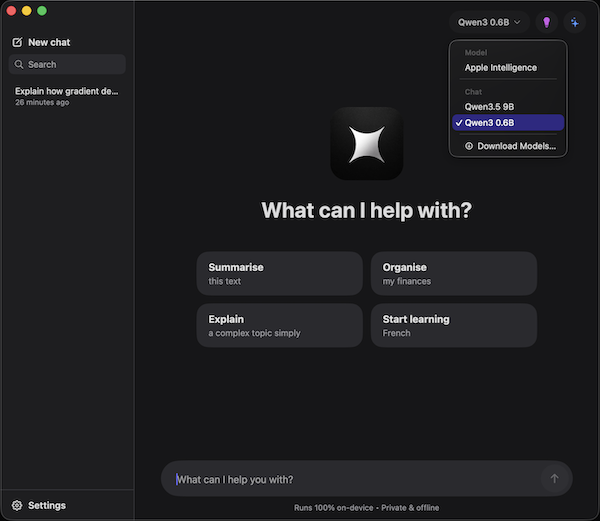Click the large star app logo
The image size is (600, 521).
click(x=367, y=143)
